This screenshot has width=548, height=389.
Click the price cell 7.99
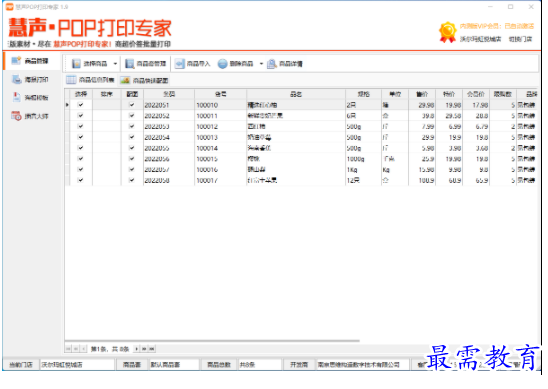(422, 127)
